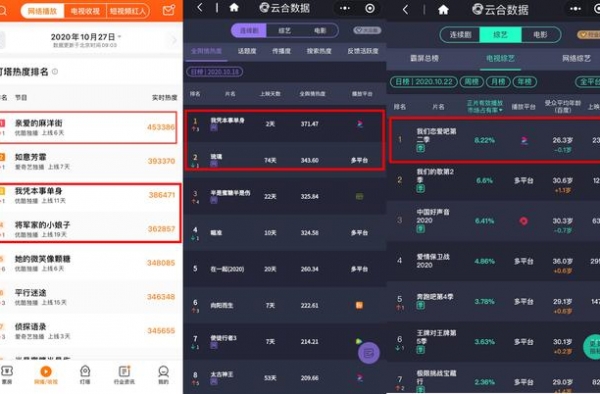
Task: Open the 如意芳霏 ranking row
Action: [90, 161]
